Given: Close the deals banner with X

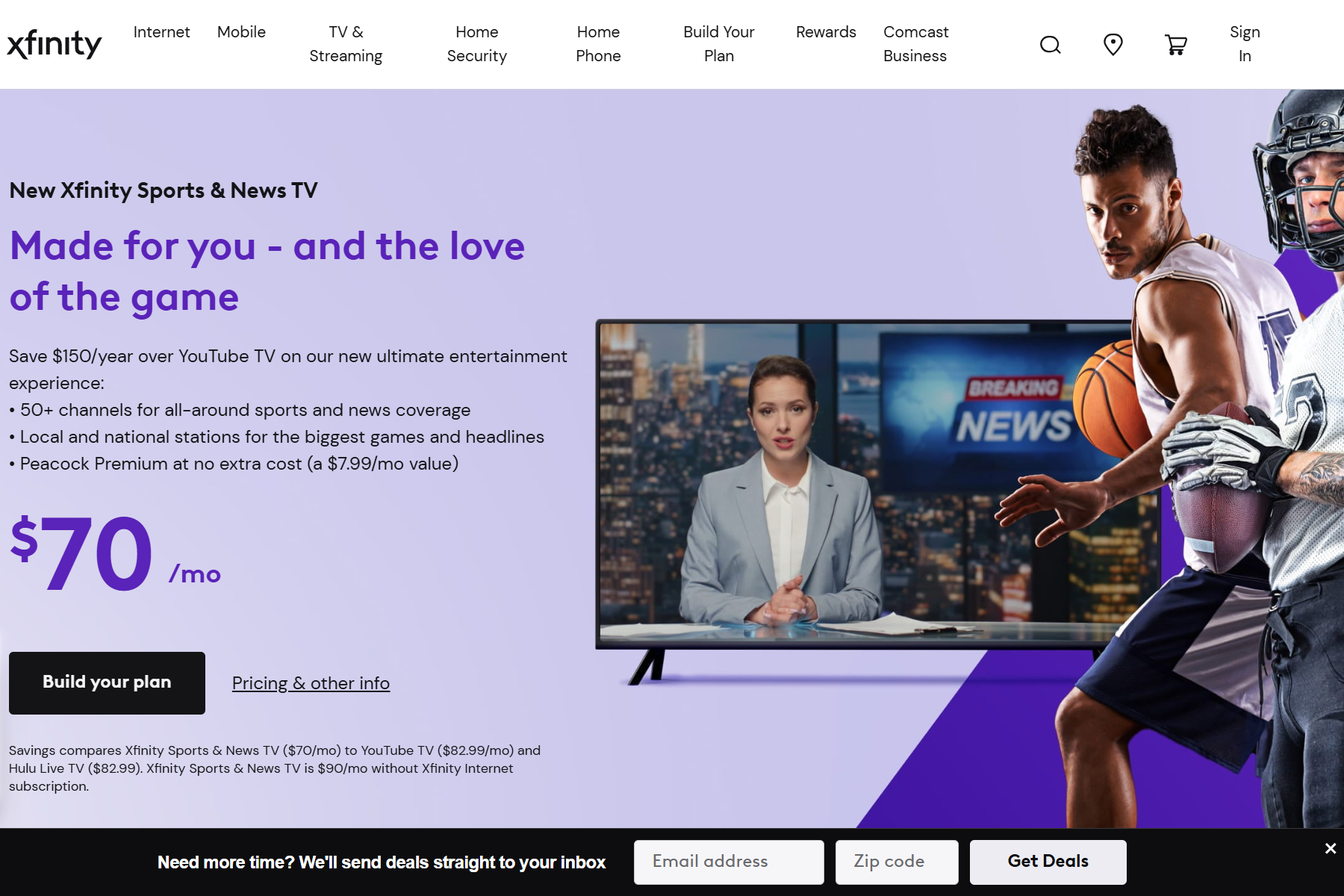Looking at the screenshot, I should (1330, 848).
